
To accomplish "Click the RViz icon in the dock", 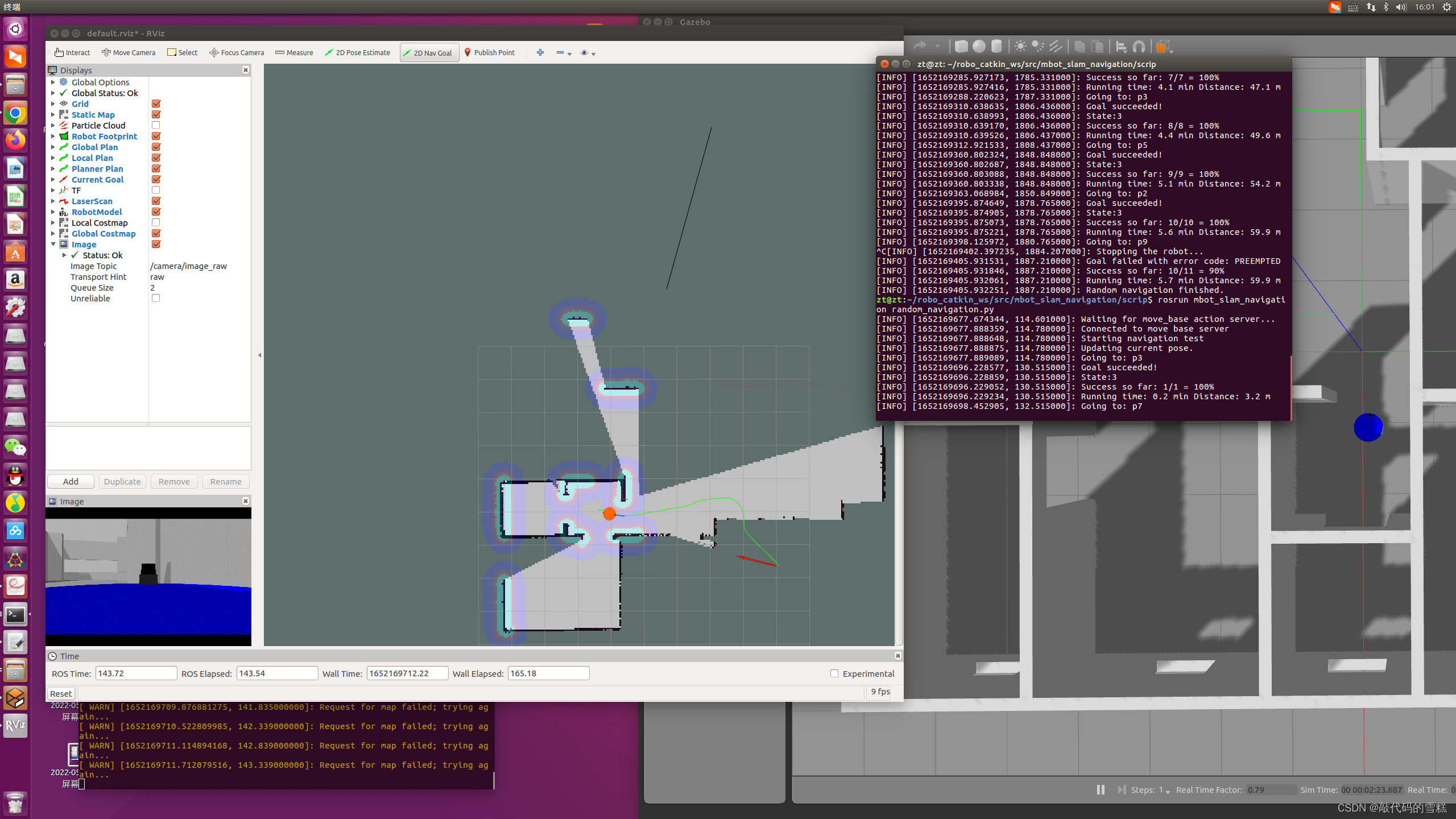I will click(15, 726).
